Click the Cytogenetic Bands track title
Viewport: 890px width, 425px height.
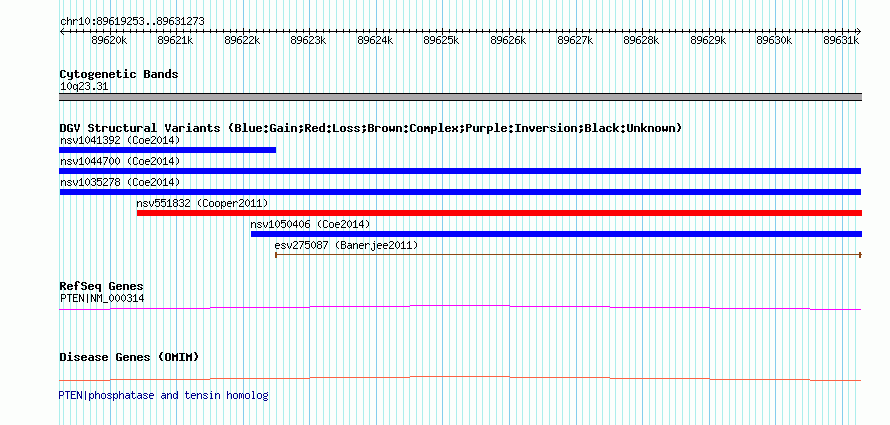coord(119,74)
